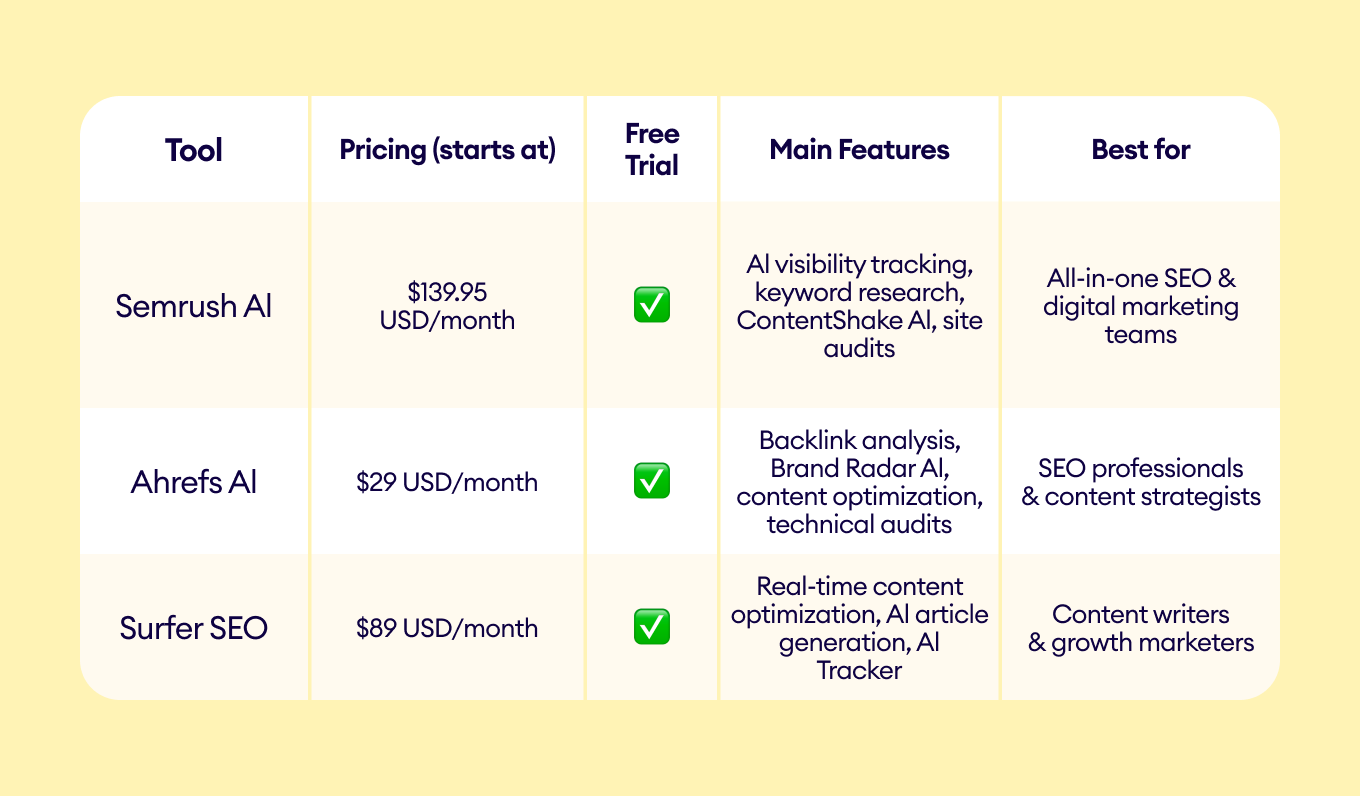
Task: Click the Best for column header
Action: tap(1140, 150)
